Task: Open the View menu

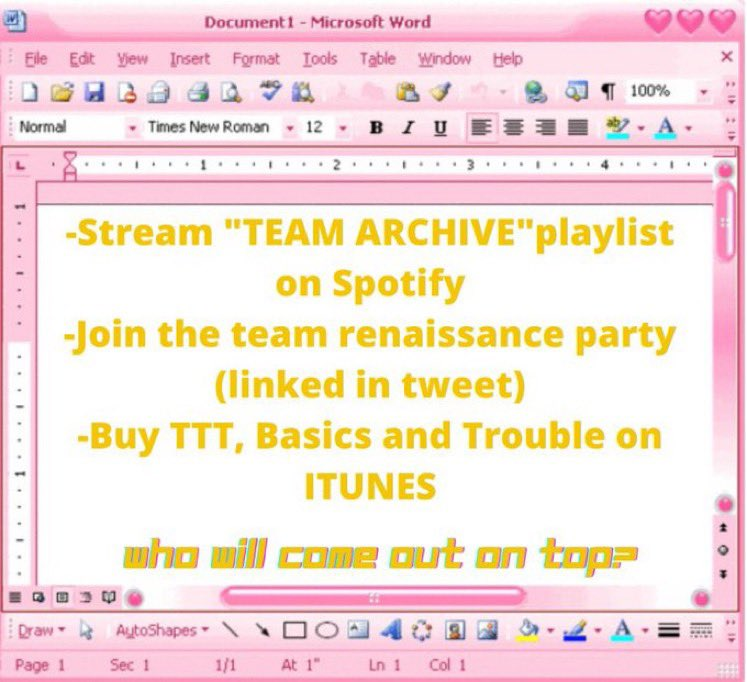Action: [132, 59]
